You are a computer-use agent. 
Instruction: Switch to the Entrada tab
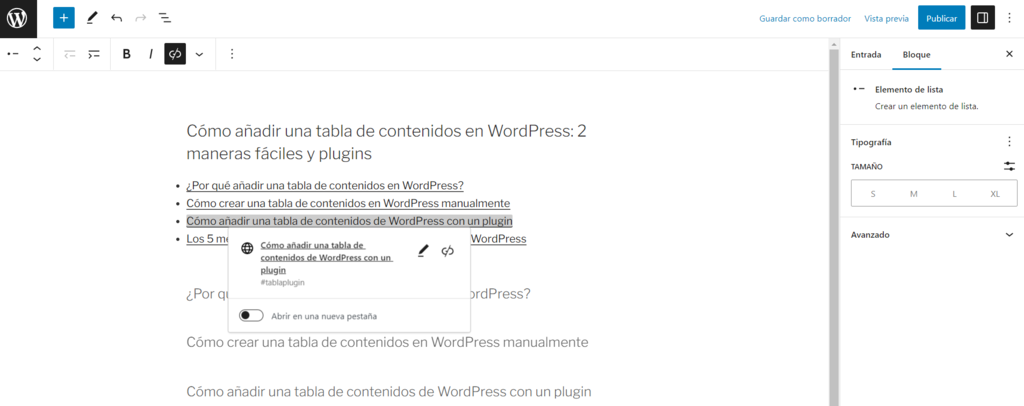click(865, 55)
